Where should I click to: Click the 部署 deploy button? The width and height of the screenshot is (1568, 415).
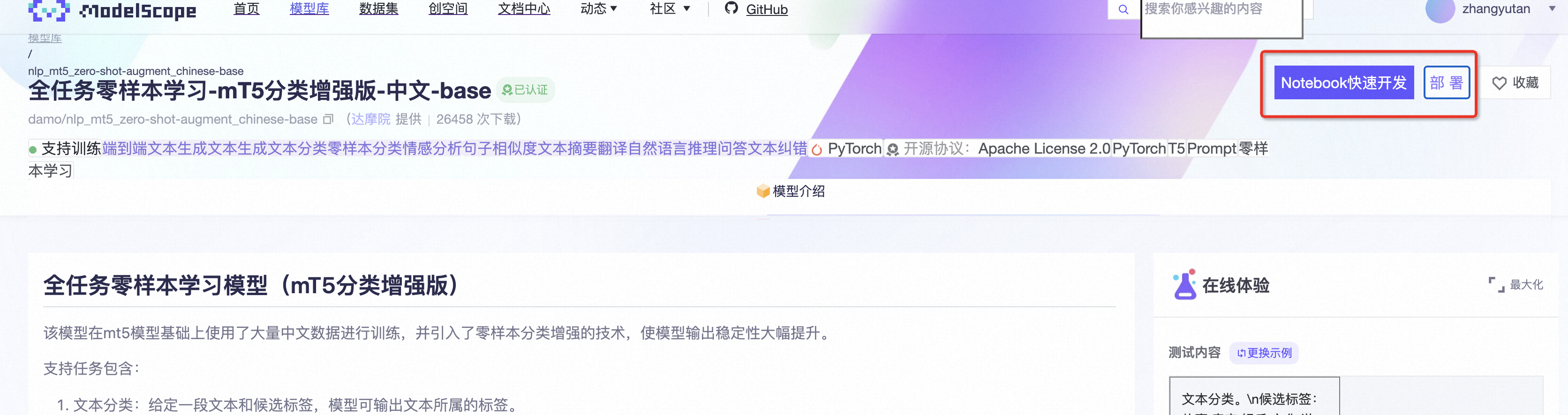click(x=1446, y=82)
